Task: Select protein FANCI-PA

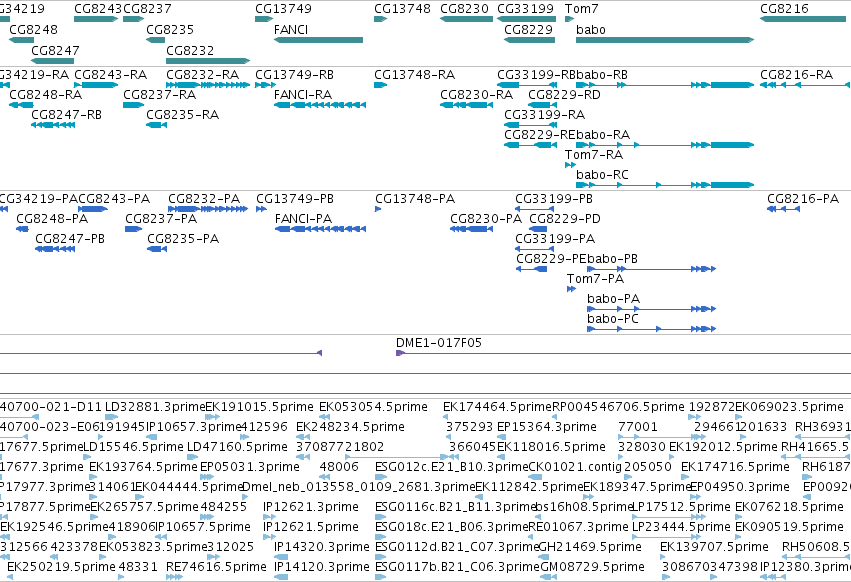Action: coord(303,219)
